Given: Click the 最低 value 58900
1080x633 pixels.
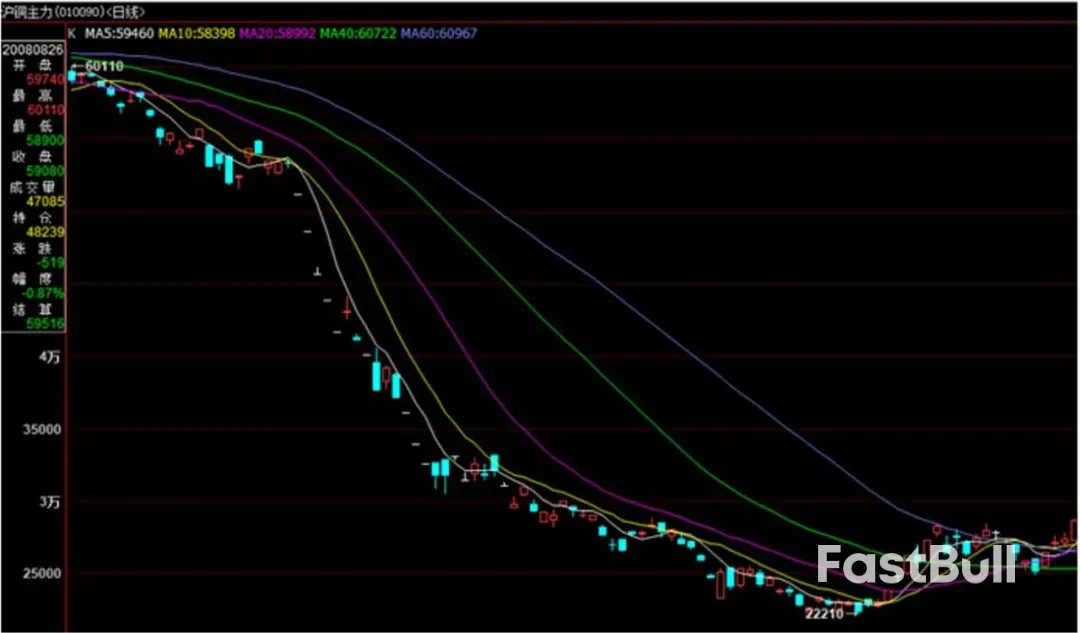Looking at the screenshot, I should pos(46,141).
